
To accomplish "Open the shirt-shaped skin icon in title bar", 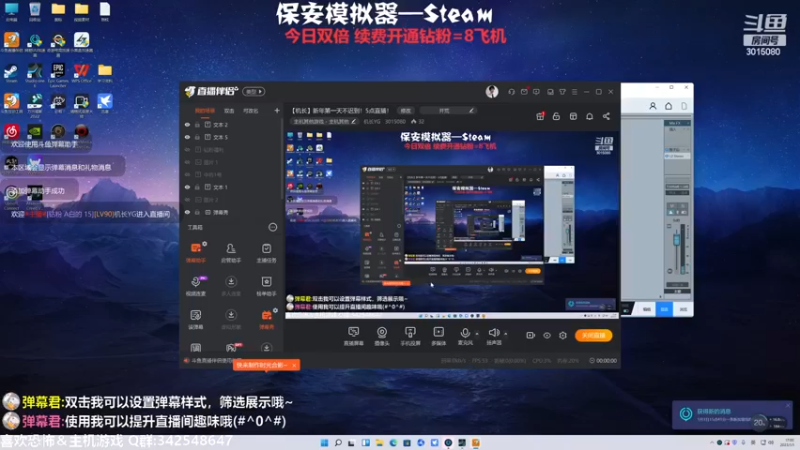I will click(562, 92).
